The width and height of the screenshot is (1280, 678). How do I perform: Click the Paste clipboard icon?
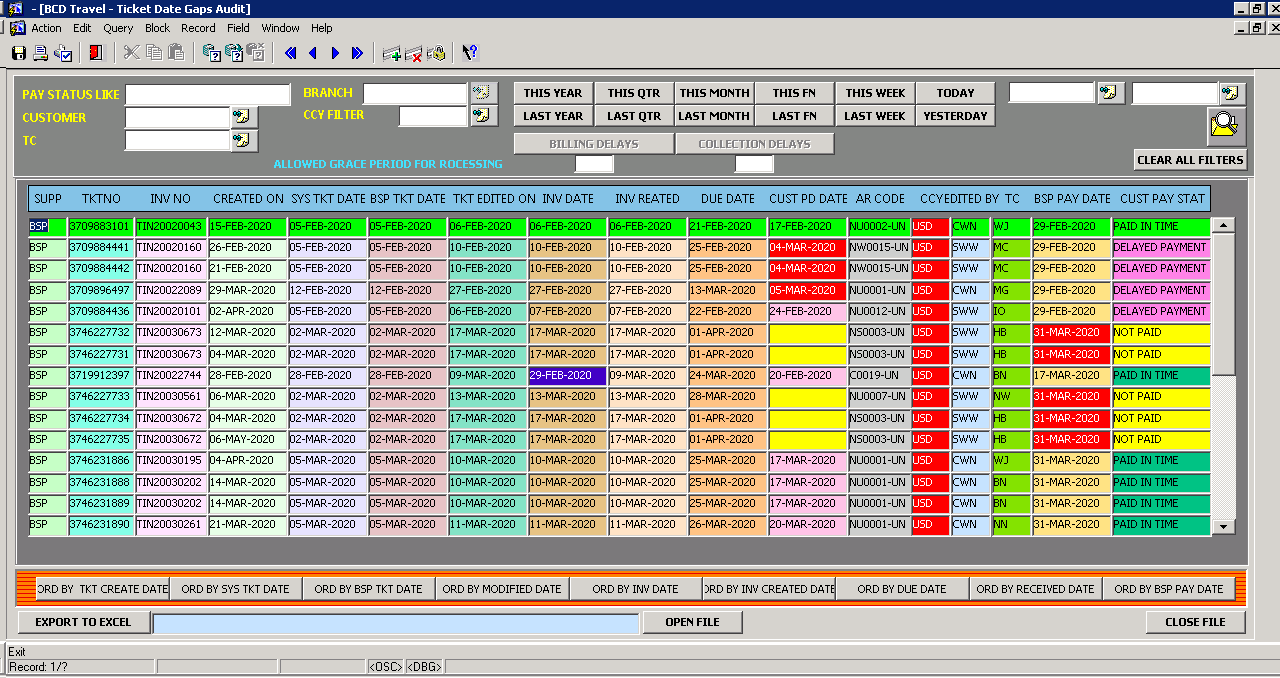pyautogui.click(x=176, y=53)
